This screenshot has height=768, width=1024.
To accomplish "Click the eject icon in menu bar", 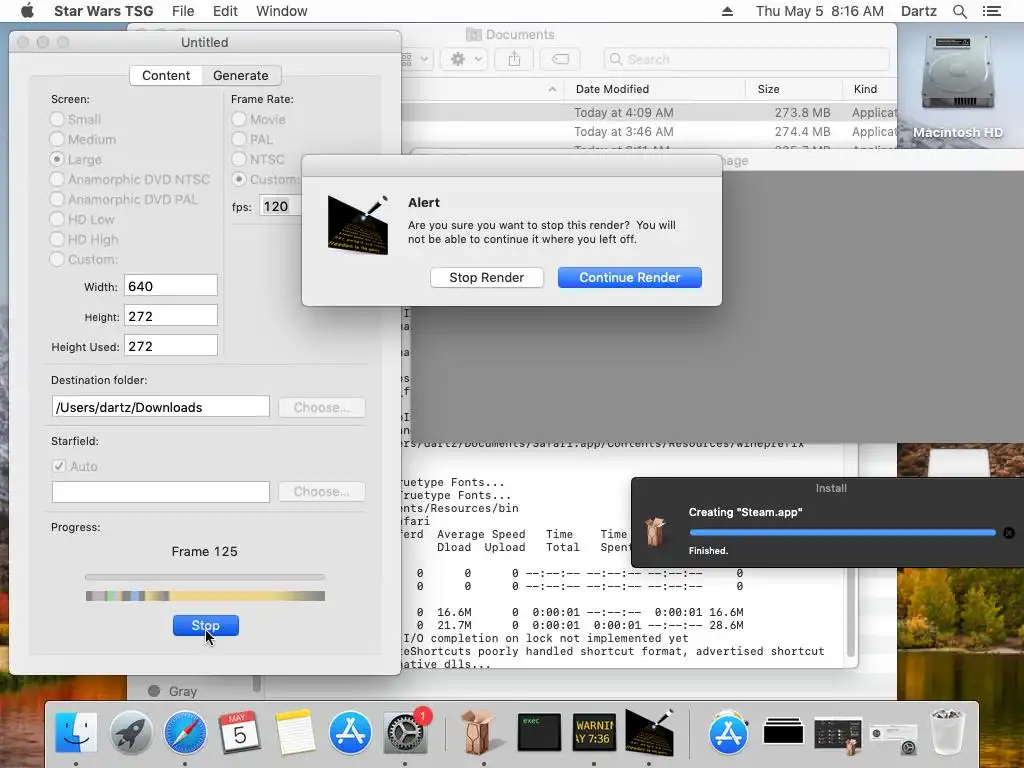I will (x=727, y=11).
